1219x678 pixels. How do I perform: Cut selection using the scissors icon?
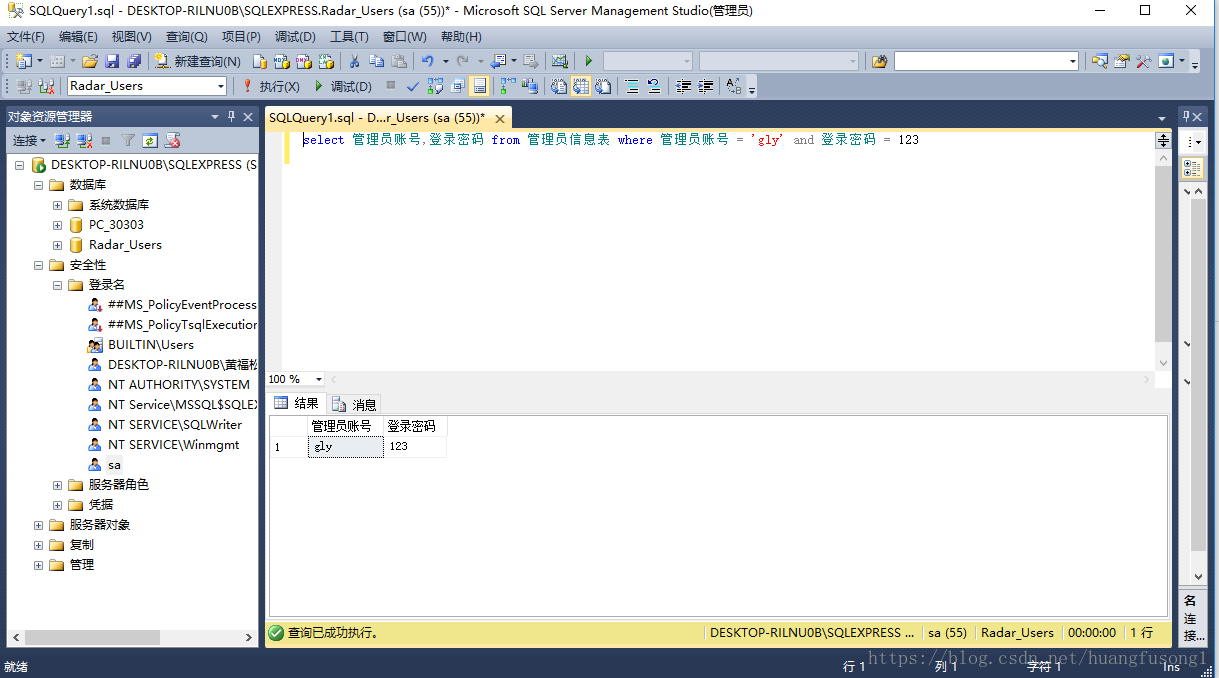(354, 61)
